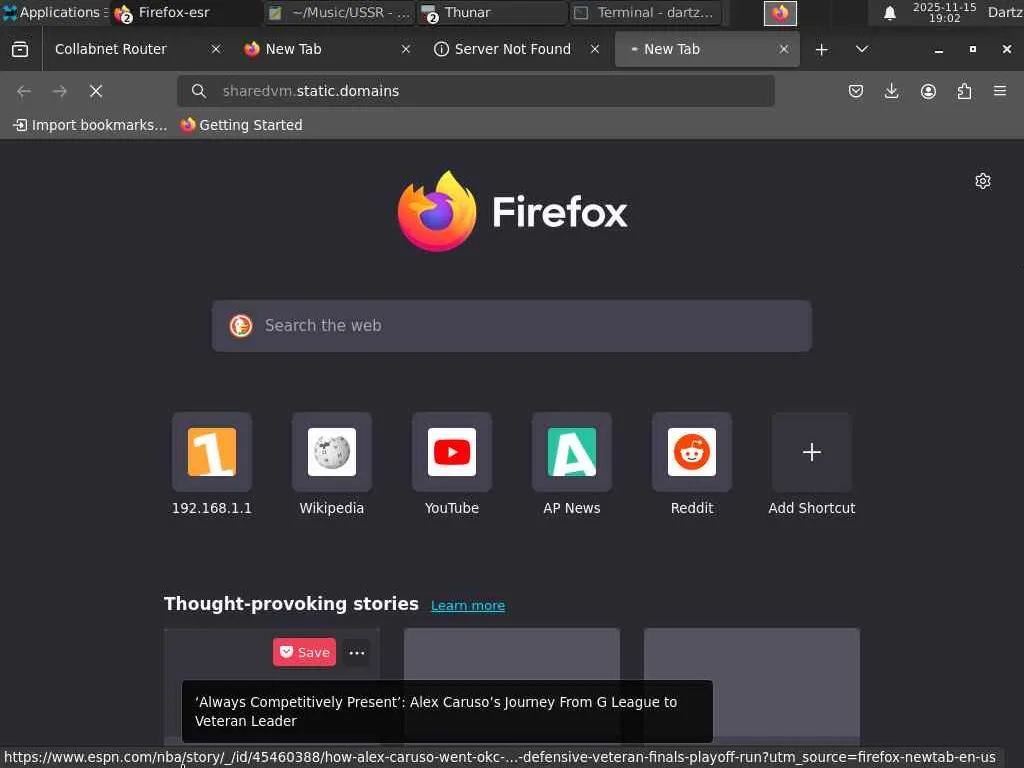Open the application hamburger menu

point(1000,91)
